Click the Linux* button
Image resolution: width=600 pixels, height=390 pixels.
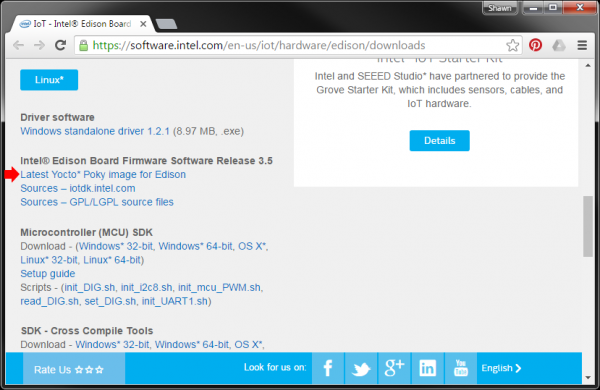[49, 80]
